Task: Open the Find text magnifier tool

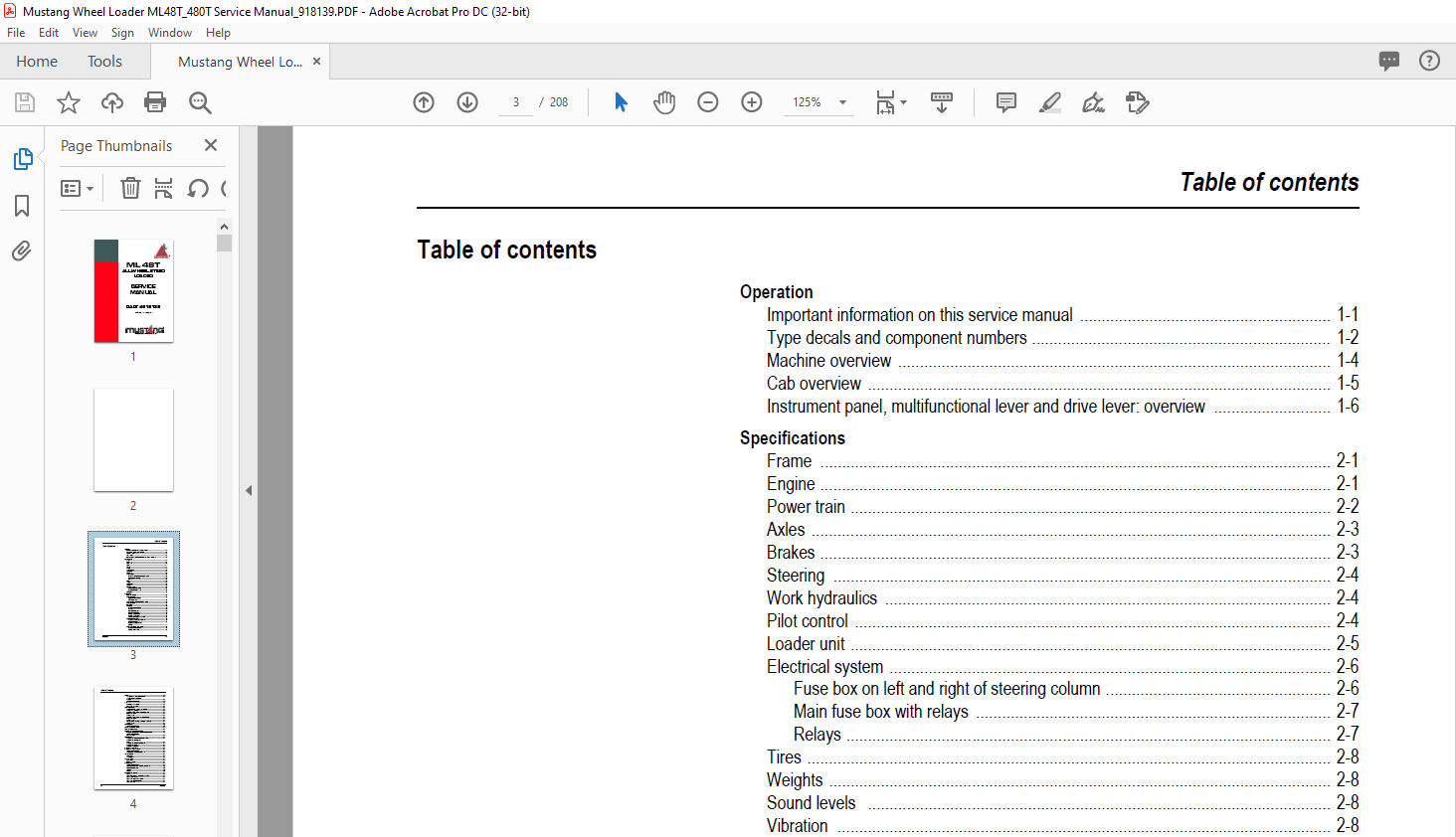Action: (200, 102)
